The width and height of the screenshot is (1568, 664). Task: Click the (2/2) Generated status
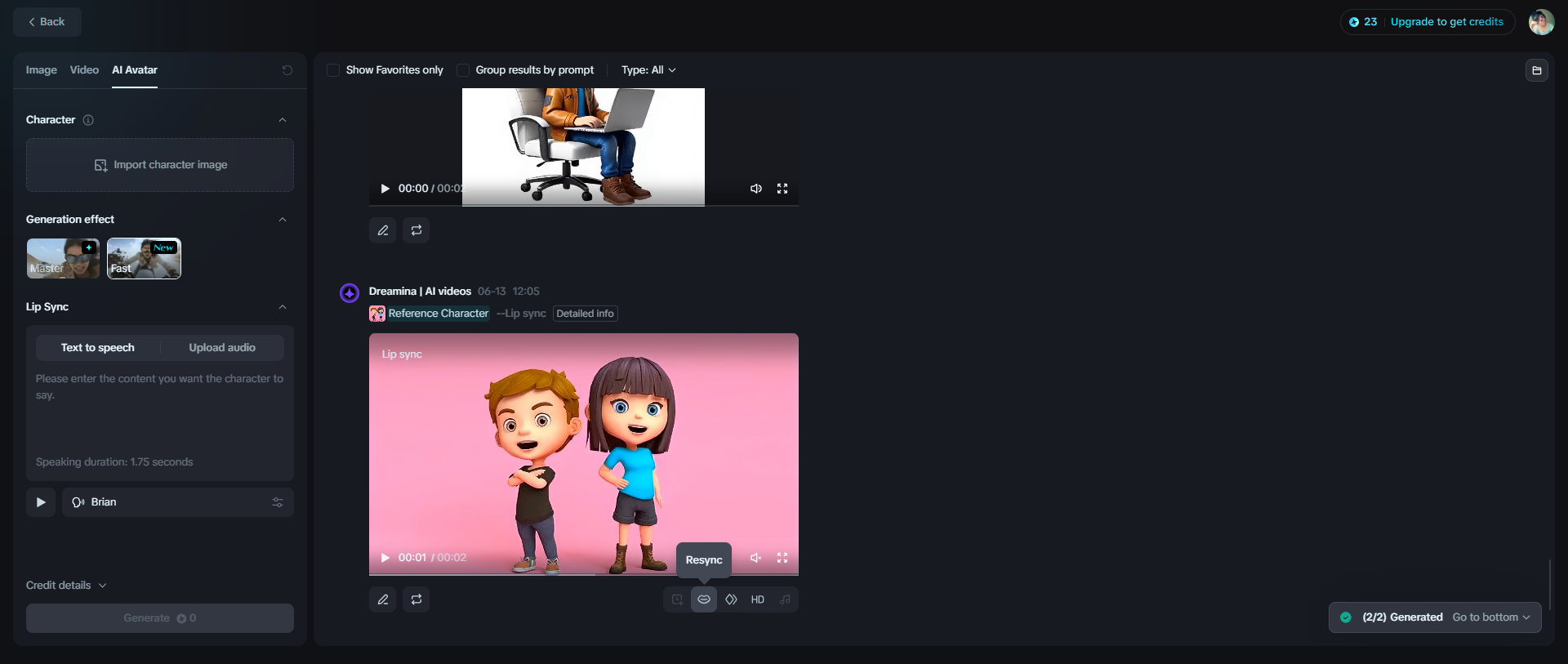[x=1402, y=617]
